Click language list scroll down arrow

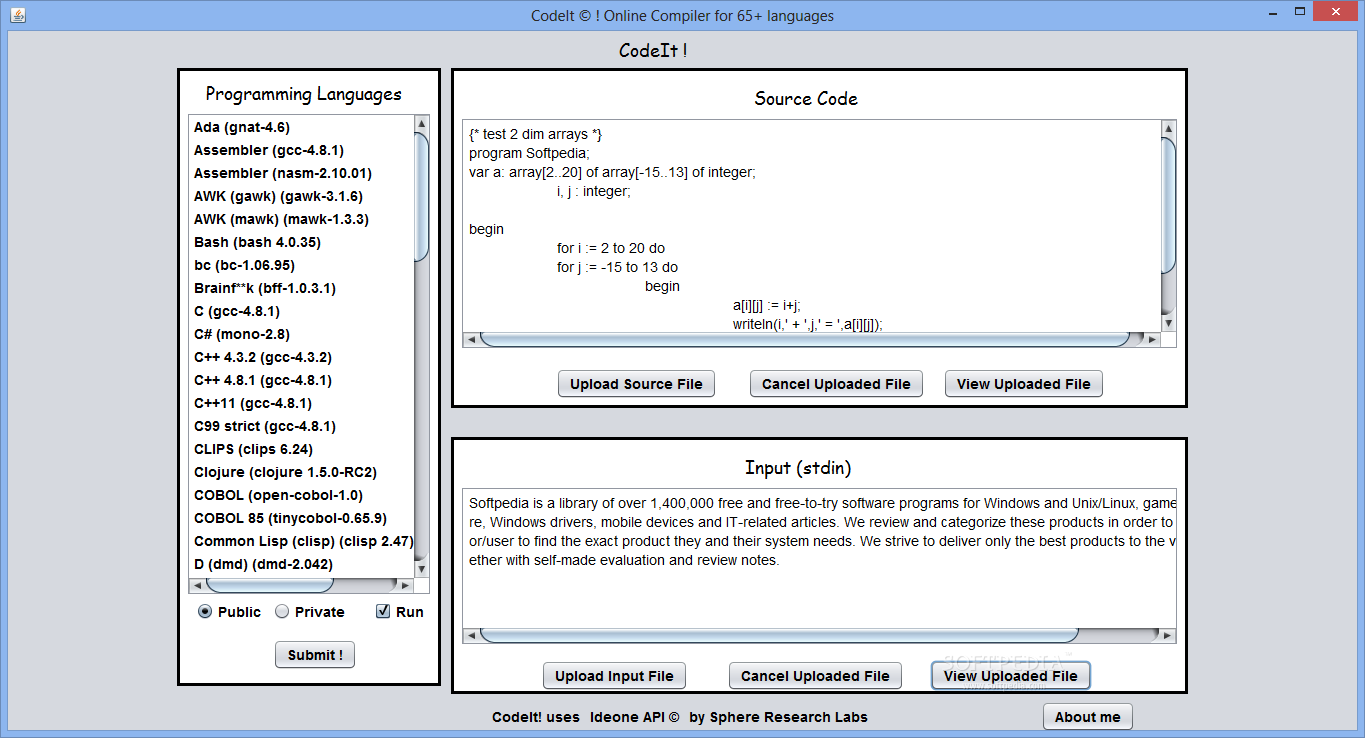point(421,569)
